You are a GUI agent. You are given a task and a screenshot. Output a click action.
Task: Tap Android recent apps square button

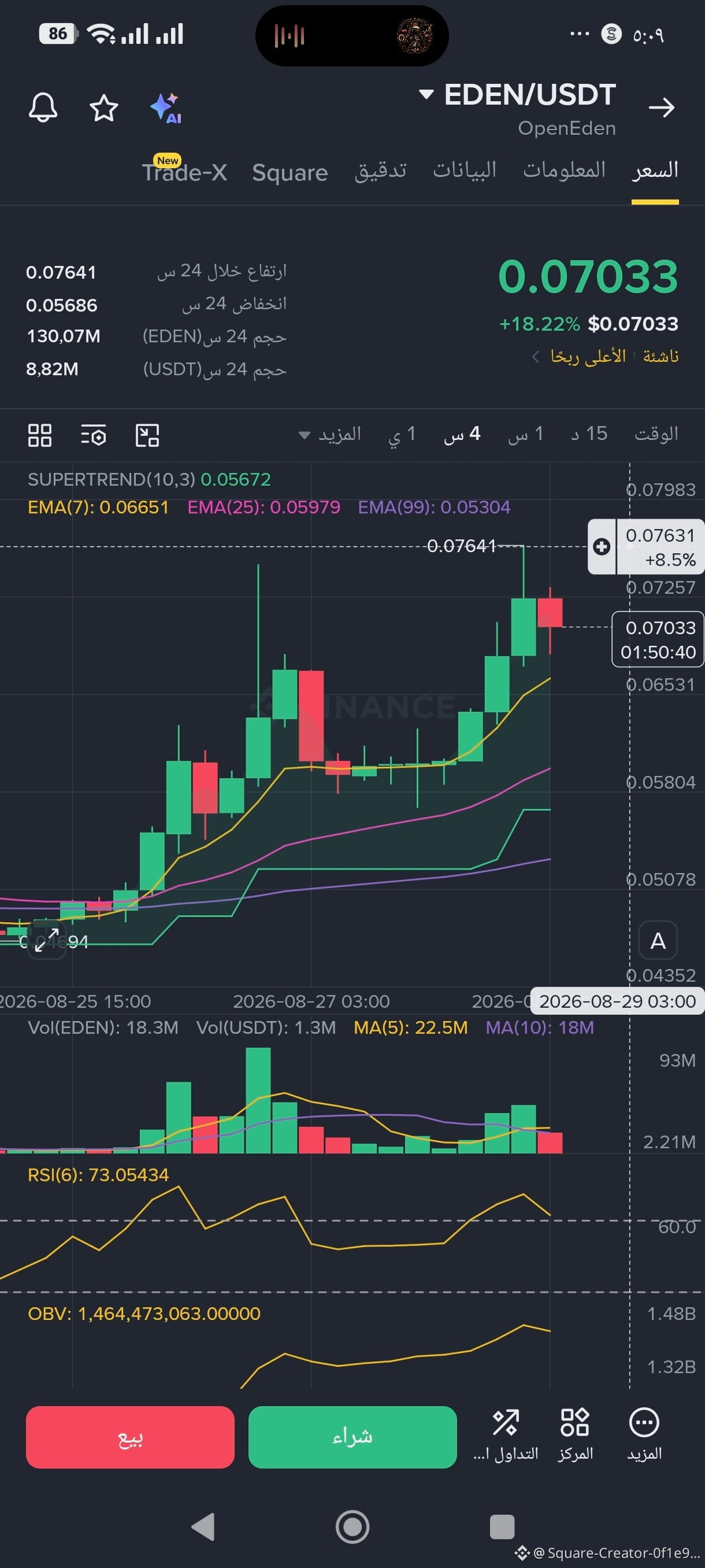[502, 1526]
